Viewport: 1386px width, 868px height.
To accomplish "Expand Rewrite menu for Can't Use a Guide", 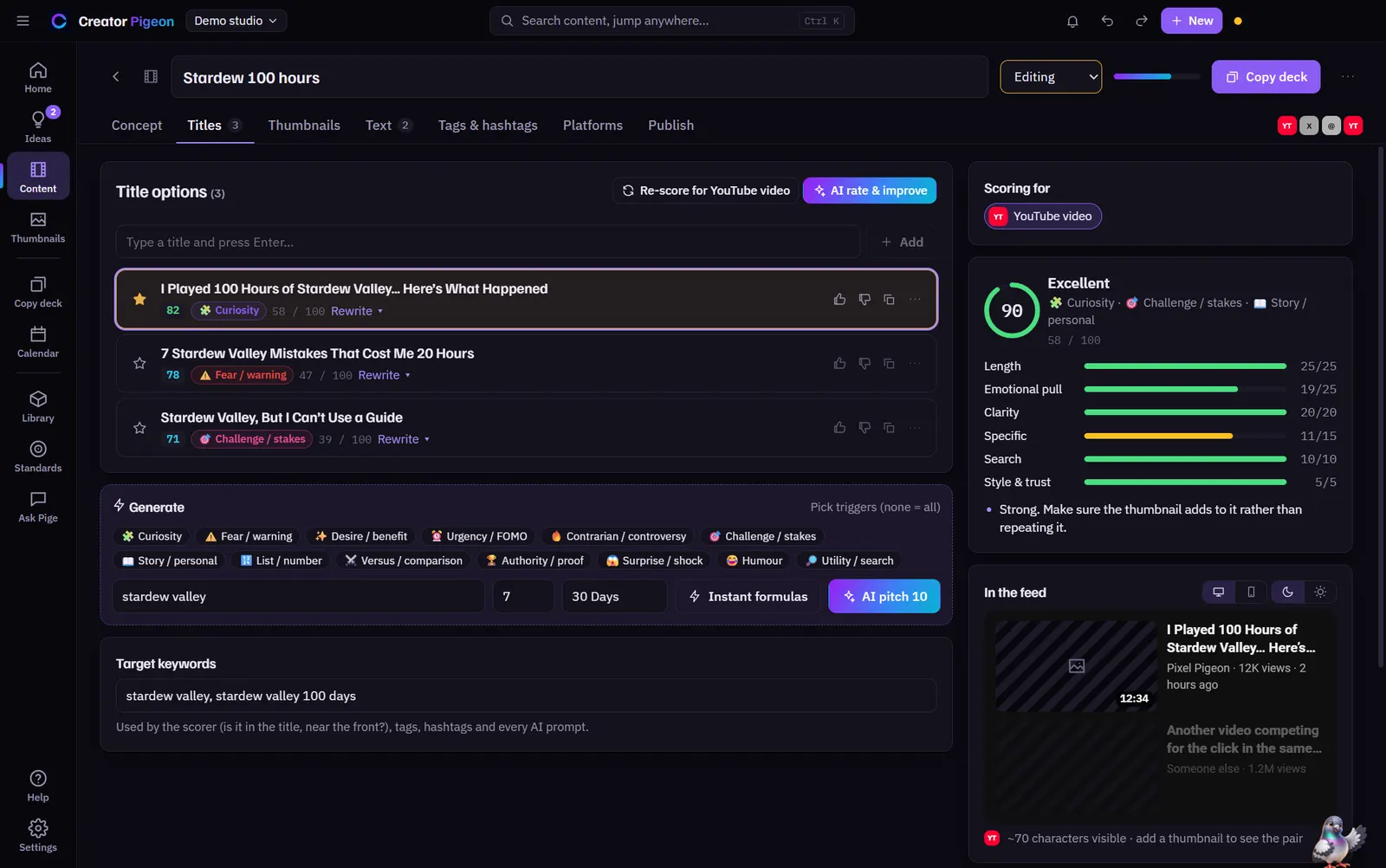I will pos(404,440).
